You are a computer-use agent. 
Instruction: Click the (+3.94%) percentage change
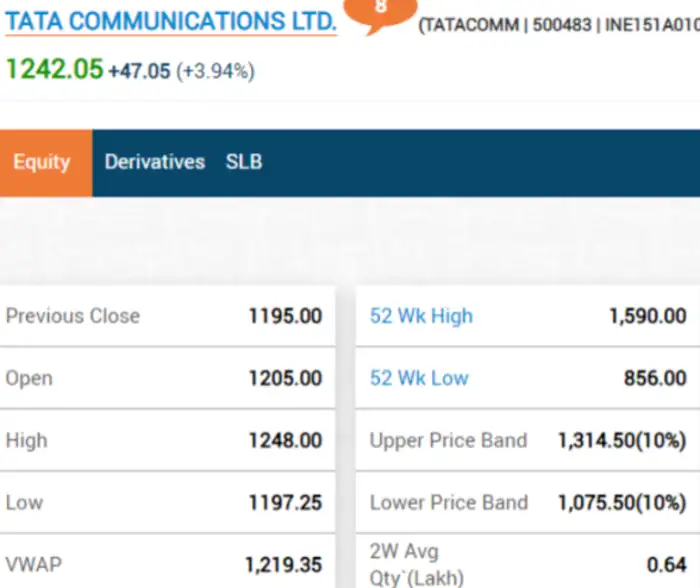[215, 71]
